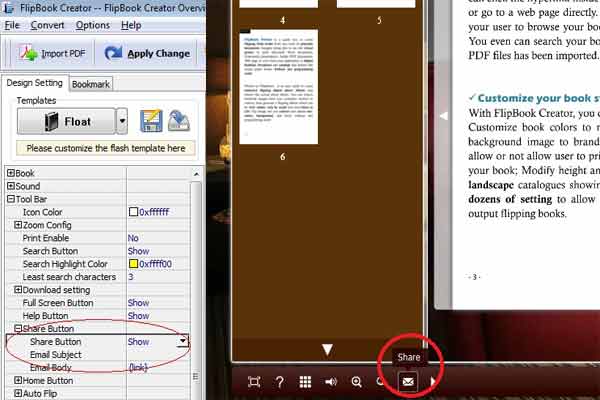
Task: Select the Least search characters value 3
Action: coord(131,277)
